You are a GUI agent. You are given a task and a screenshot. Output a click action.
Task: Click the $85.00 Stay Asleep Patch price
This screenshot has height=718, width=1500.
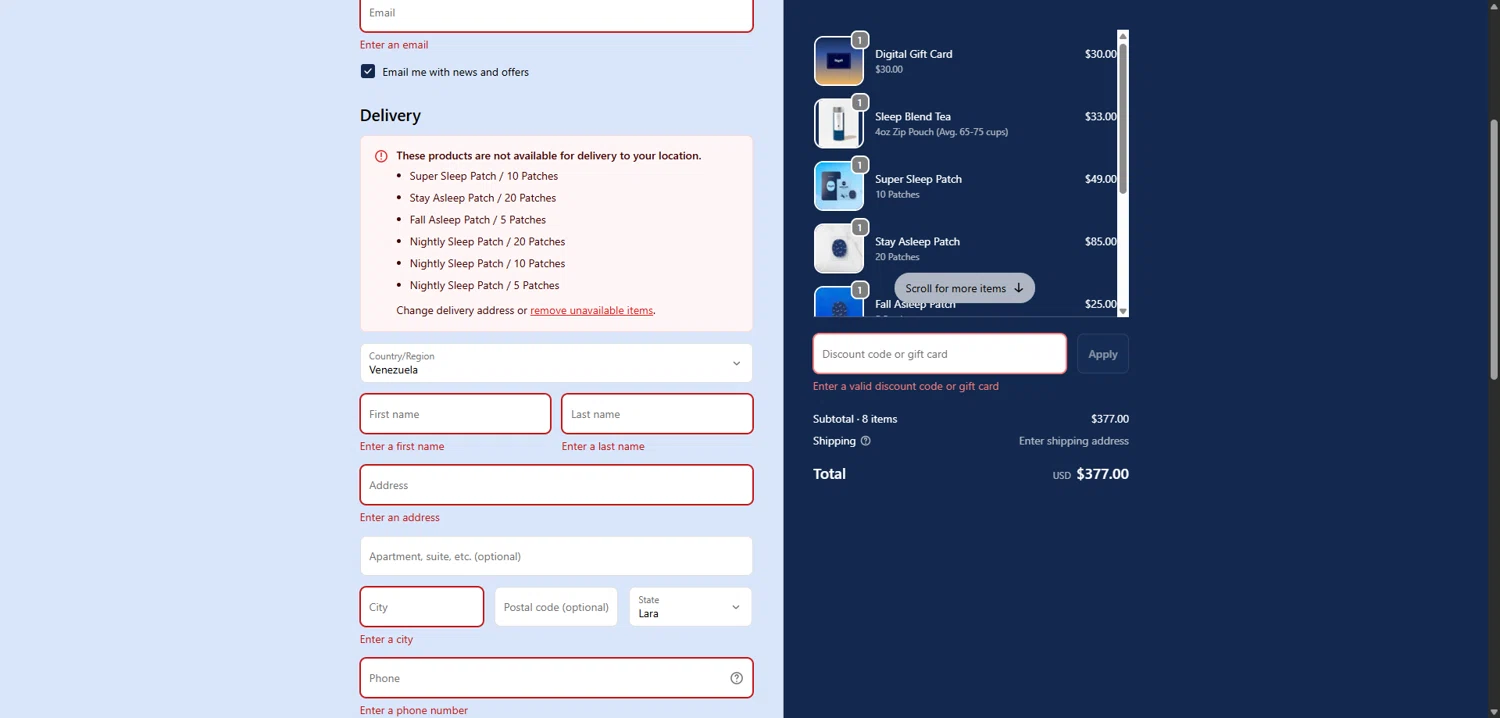(1100, 241)
